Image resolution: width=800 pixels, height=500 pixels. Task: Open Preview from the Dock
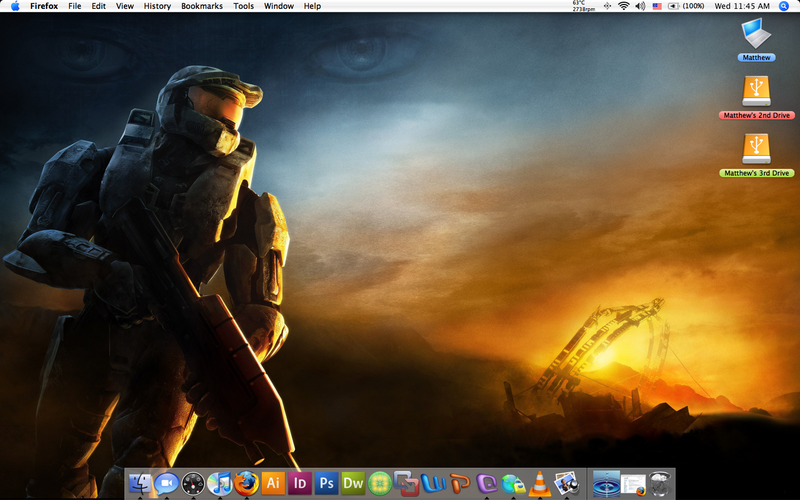pos(566,483)
